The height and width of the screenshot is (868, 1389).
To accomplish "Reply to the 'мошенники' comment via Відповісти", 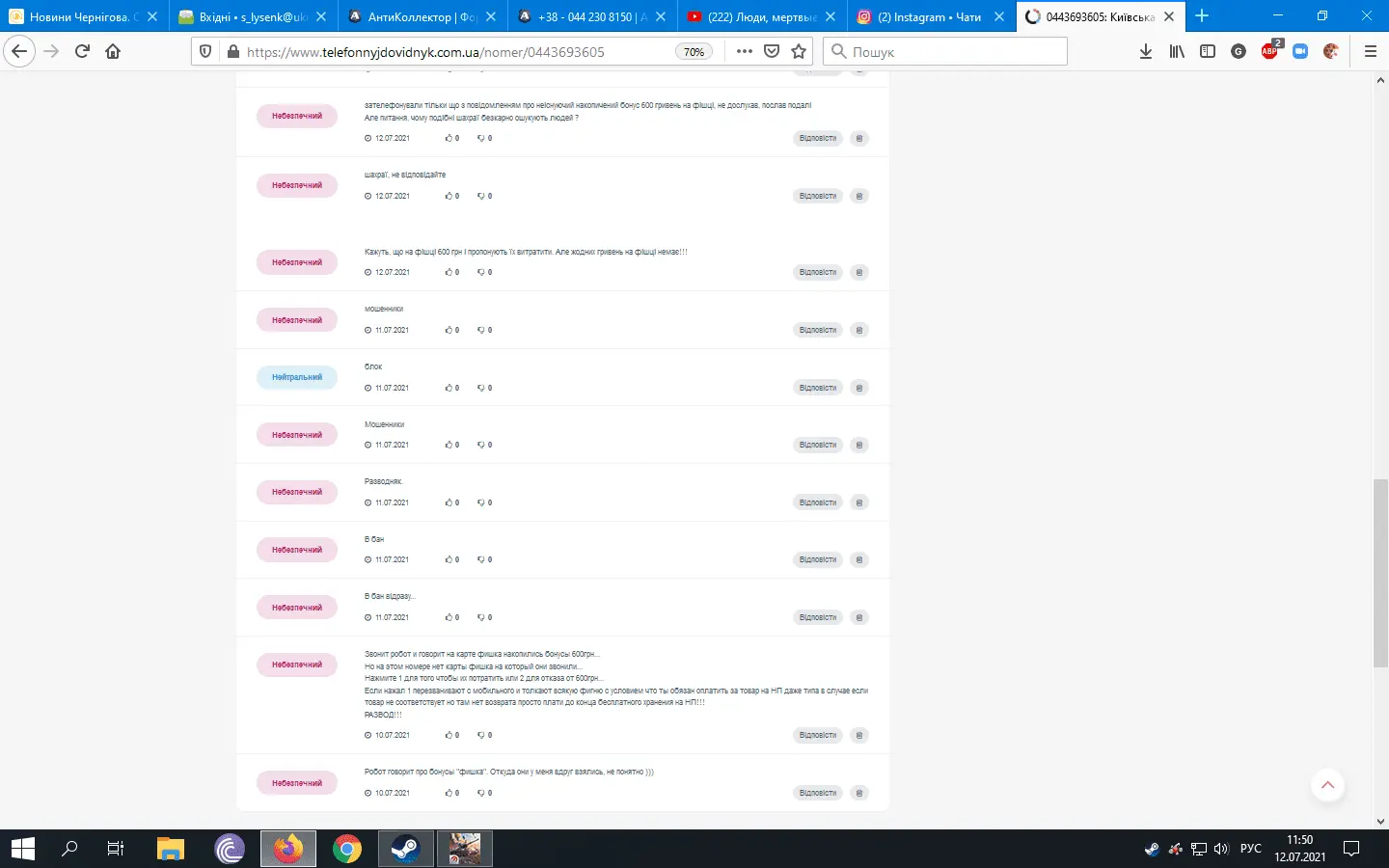I will point(817,330).
